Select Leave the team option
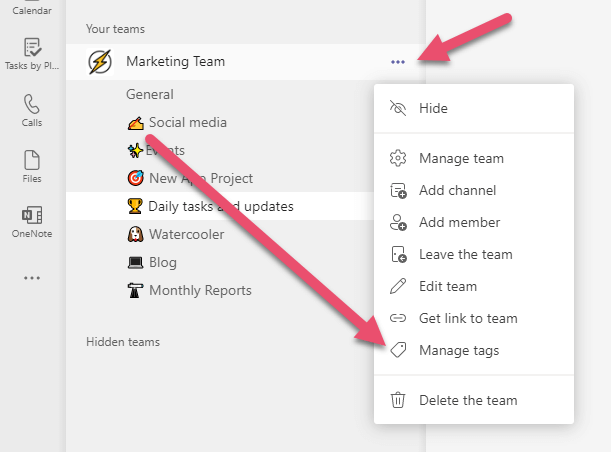Image resolution: width=611 pixels, height=452 pixels. [x=465, y=254]
